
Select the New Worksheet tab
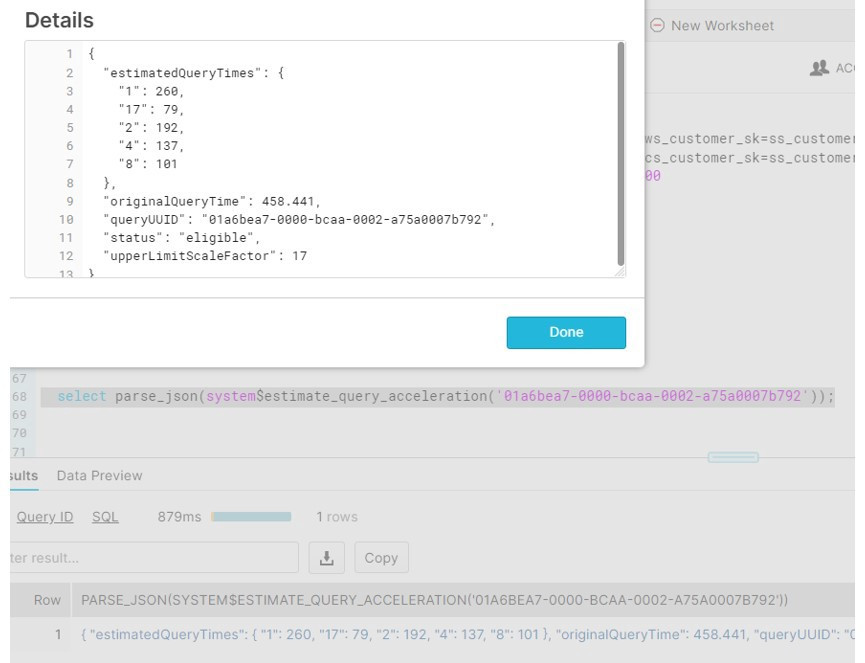722,25
